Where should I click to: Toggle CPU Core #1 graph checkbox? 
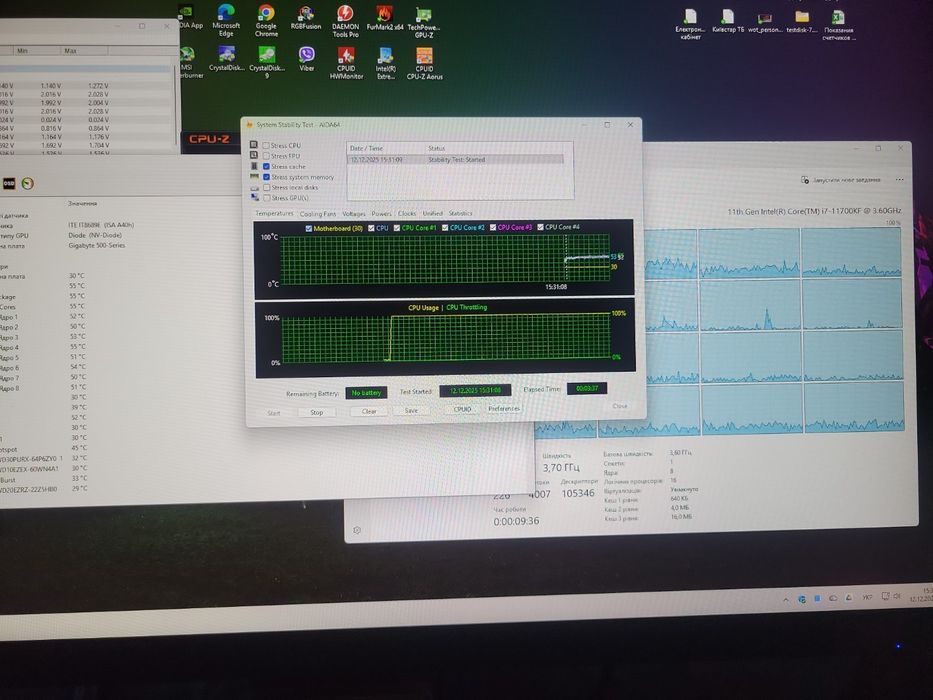(396, 228)
